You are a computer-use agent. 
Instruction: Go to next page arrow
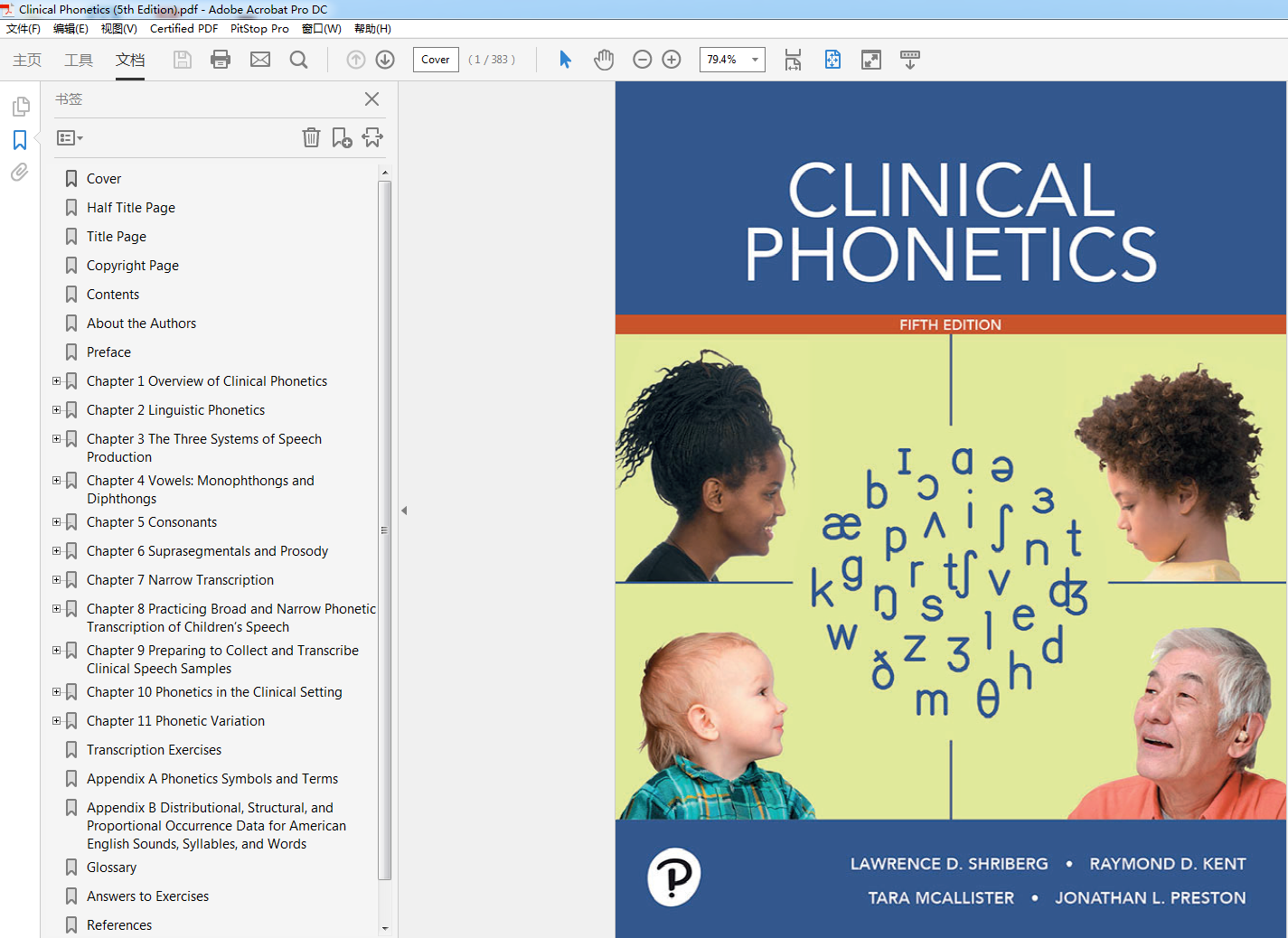(385, 60)
